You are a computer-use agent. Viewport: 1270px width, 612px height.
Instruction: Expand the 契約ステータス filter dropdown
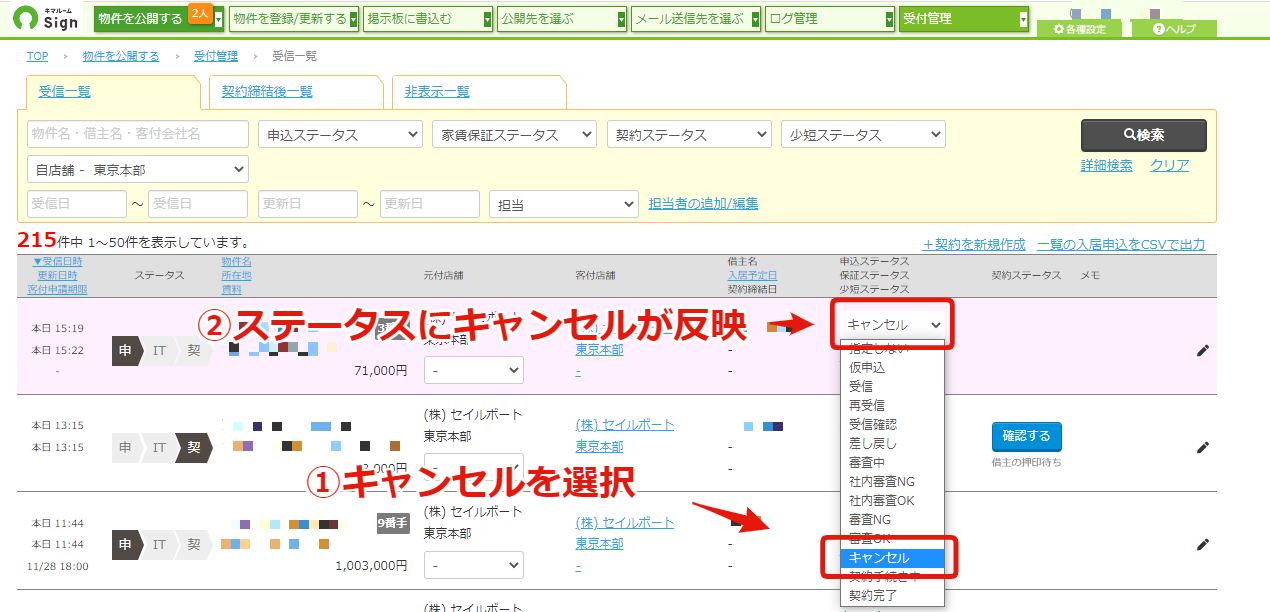point(689,135)
